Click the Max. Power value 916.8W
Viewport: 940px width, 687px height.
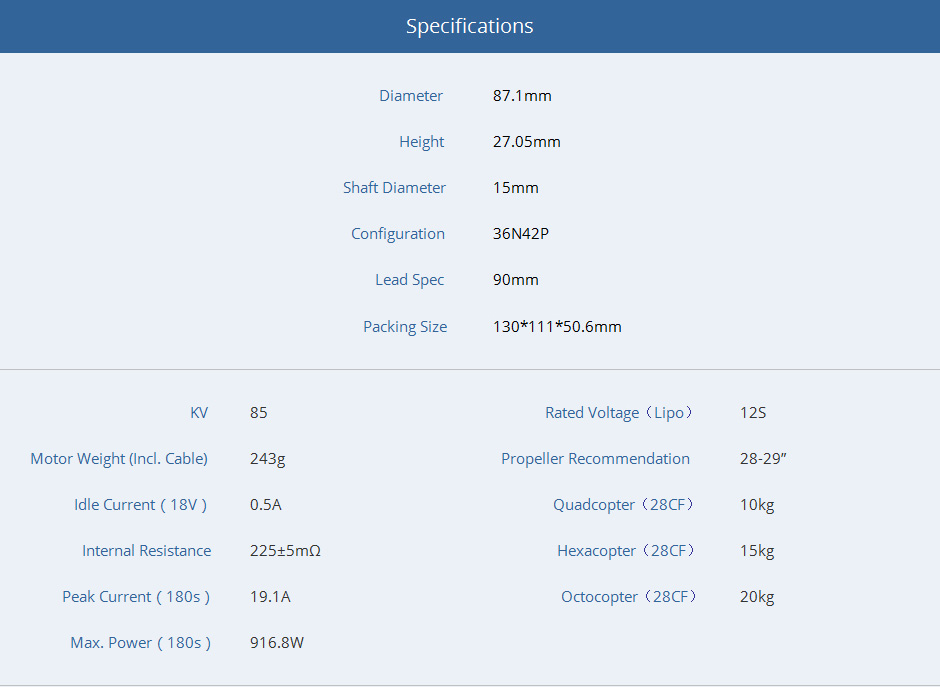[277, 643]
